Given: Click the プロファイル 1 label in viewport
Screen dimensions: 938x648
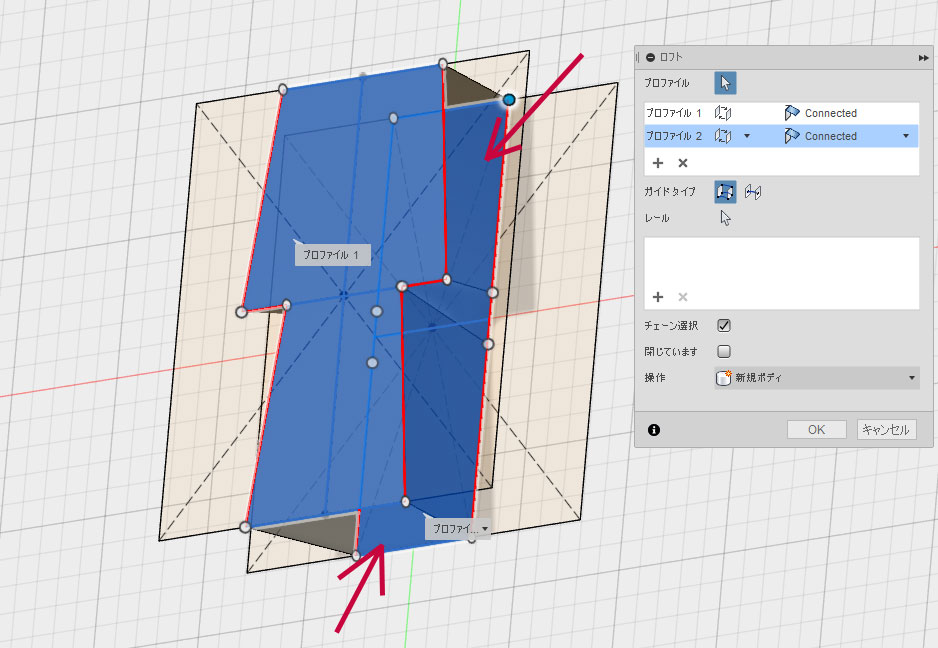Looking at the screenshot, I should (x=333, y=255).
